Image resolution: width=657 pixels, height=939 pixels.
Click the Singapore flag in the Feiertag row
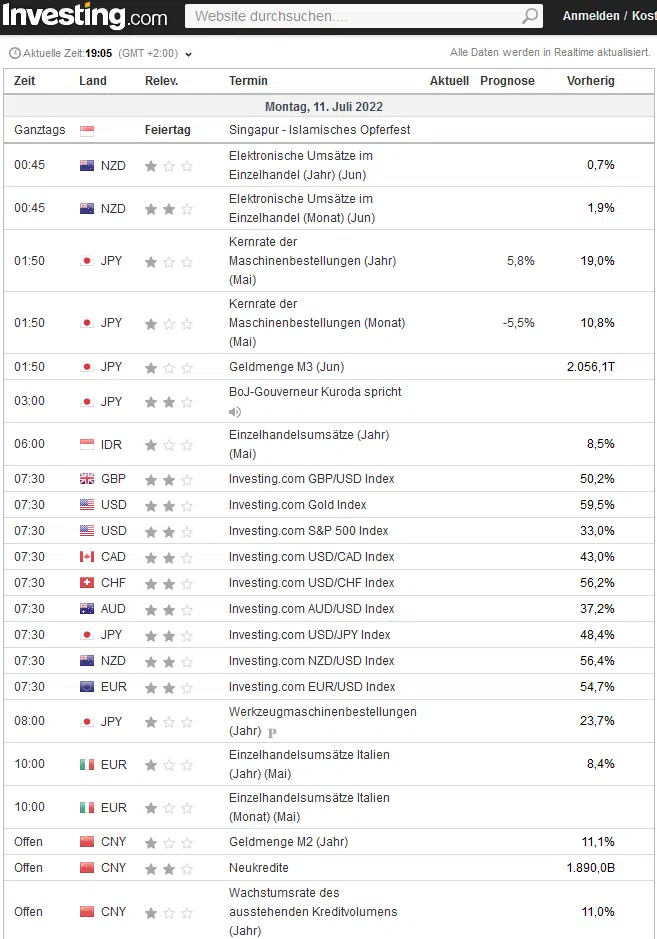[87, 131]
